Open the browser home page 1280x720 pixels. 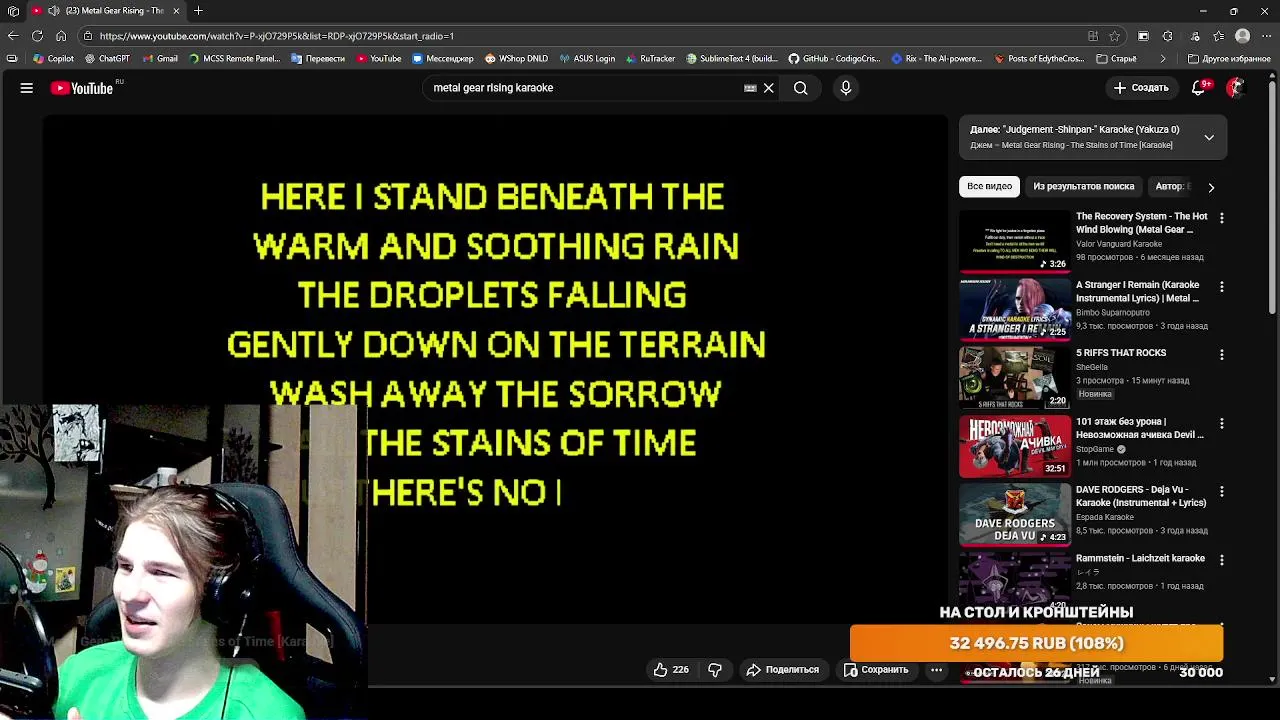tap(61, 36)
